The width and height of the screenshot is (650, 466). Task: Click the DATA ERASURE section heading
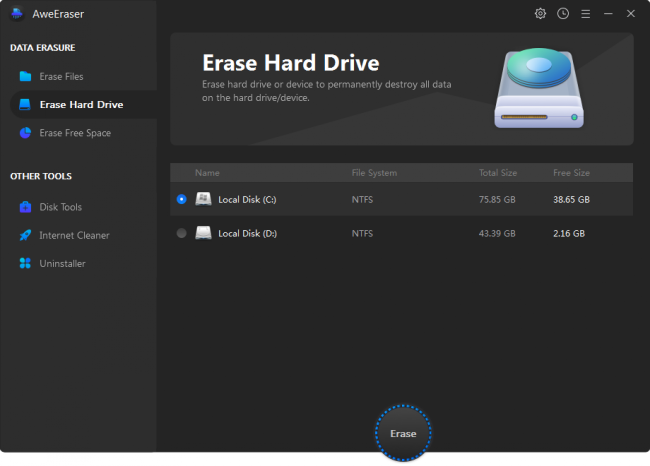(x=43, y=48)
